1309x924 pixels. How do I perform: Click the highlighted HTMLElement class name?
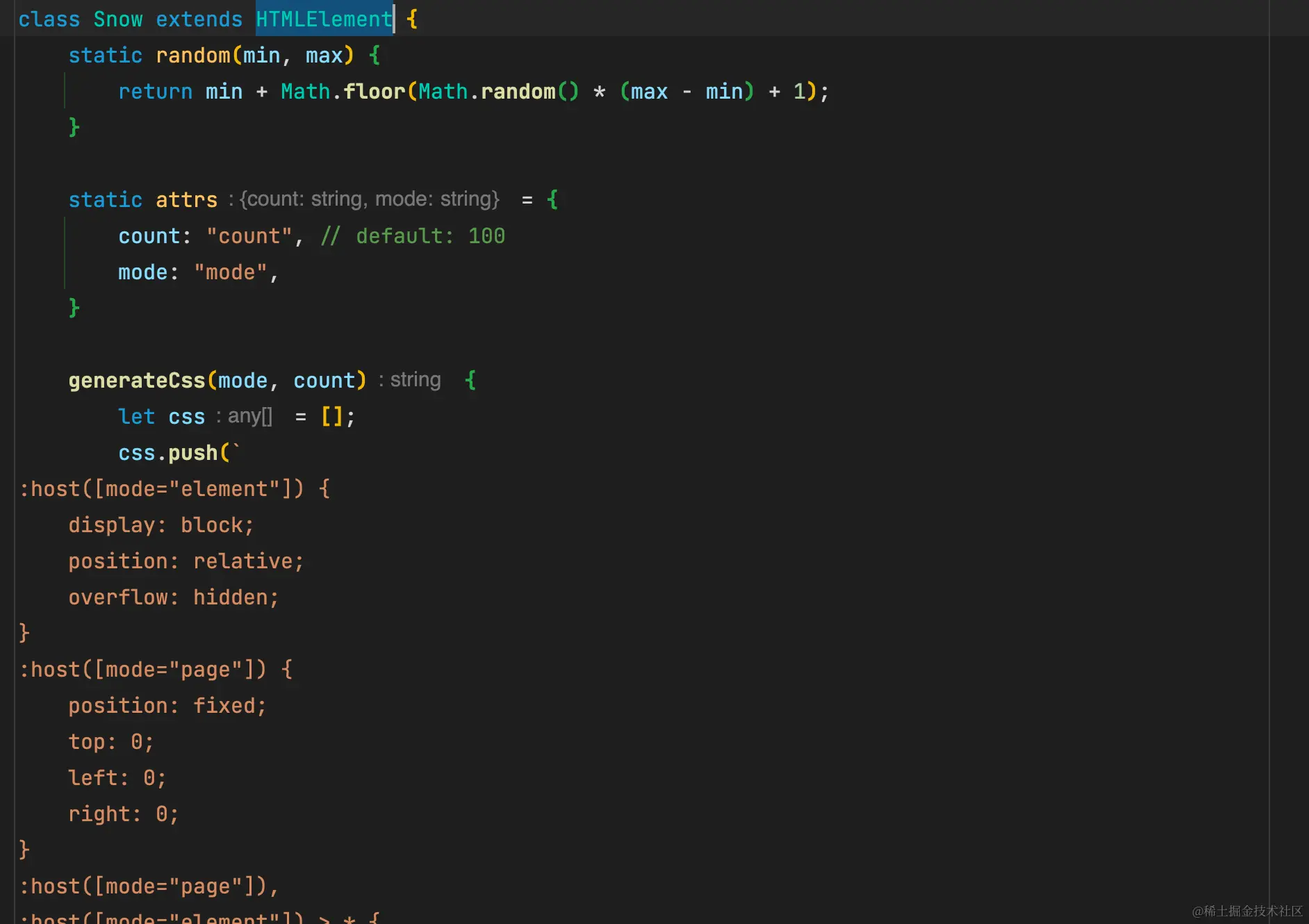(324, 19)
